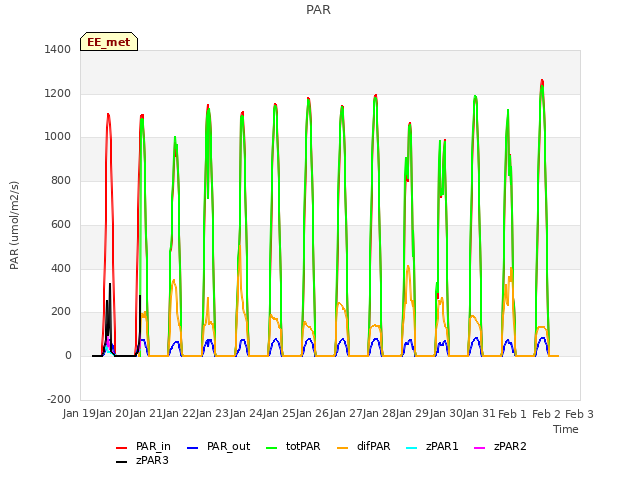Click the Feb 2 highest PAR peak
This screenshot has width=640, height=480.
tap(542, 81)
